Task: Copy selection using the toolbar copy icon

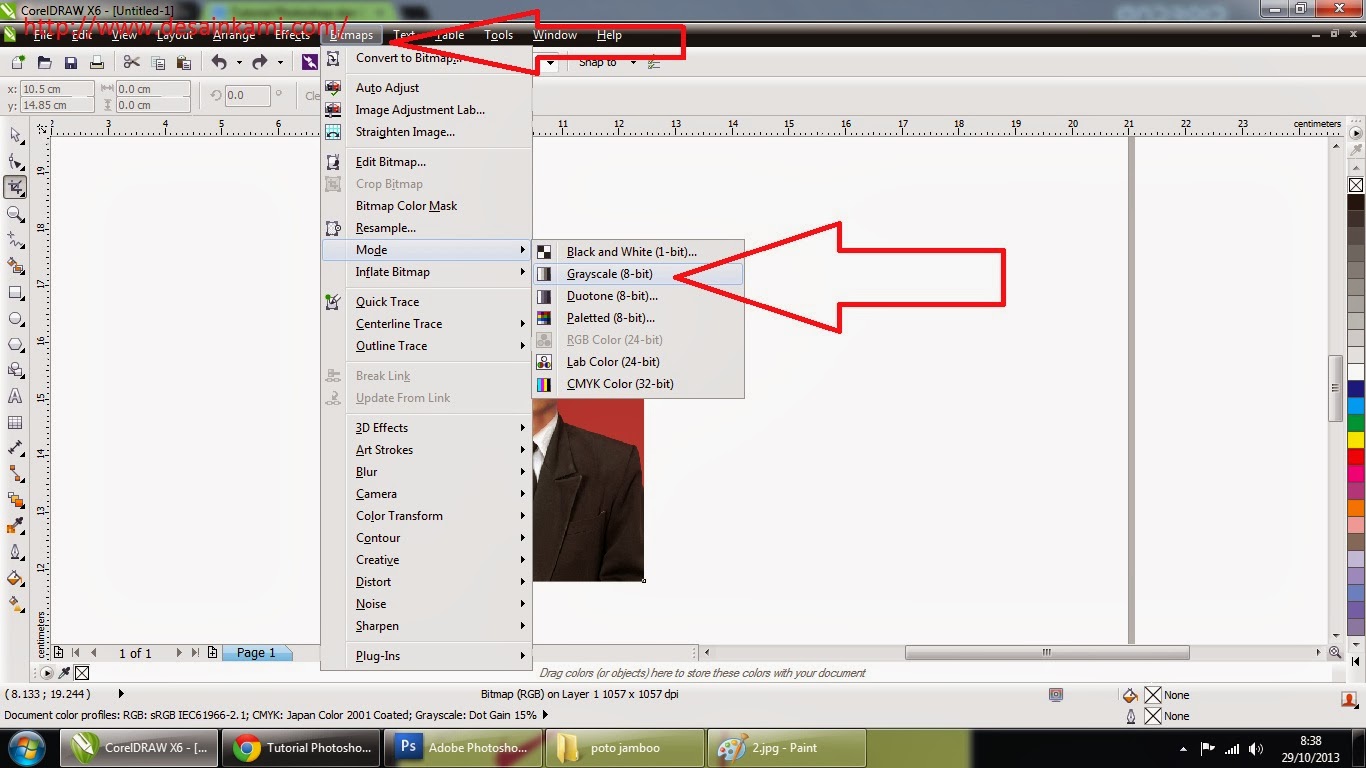Action: [157, 62]
